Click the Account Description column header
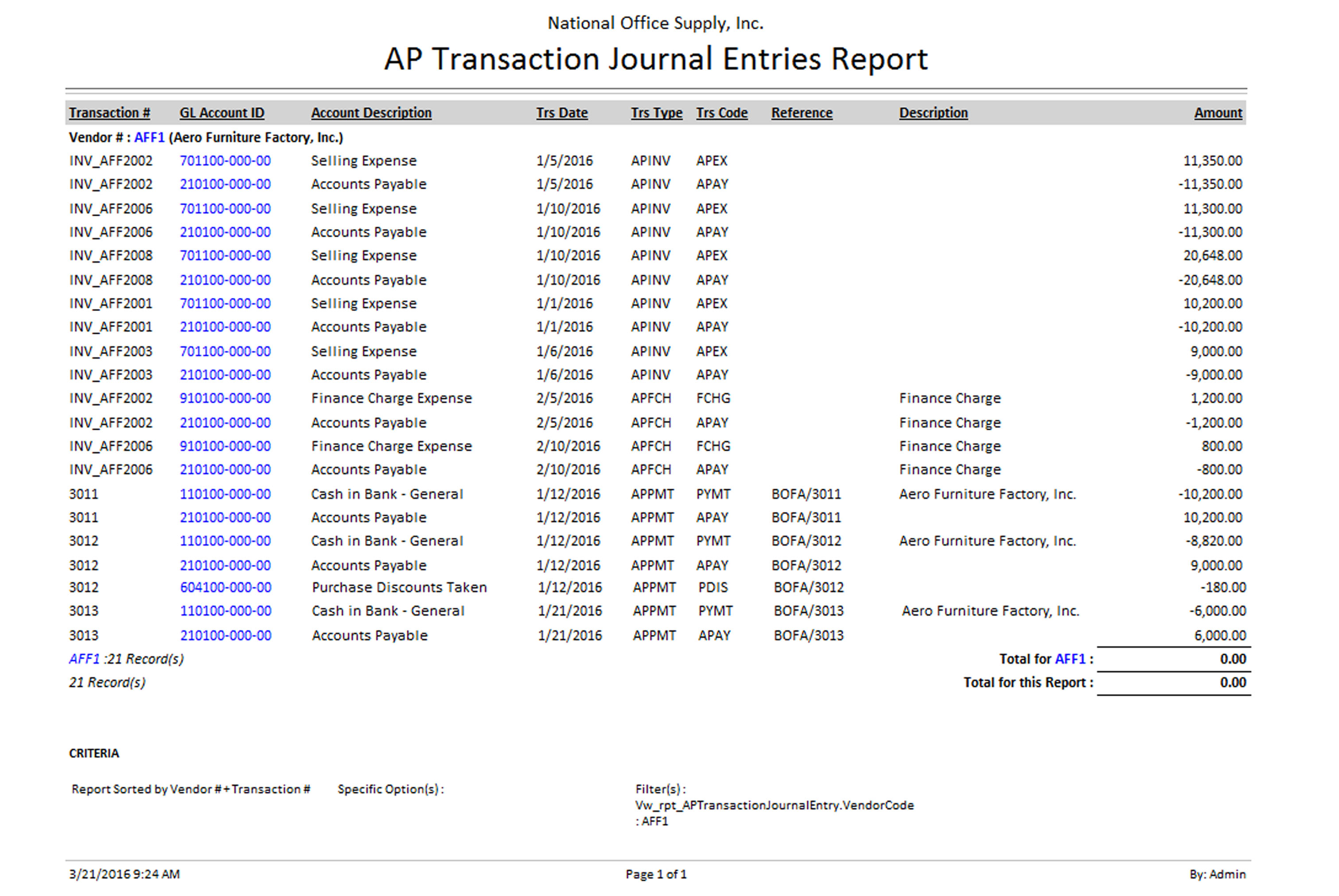The height and width of the screenshot is (896, 1339). point(371,113)
